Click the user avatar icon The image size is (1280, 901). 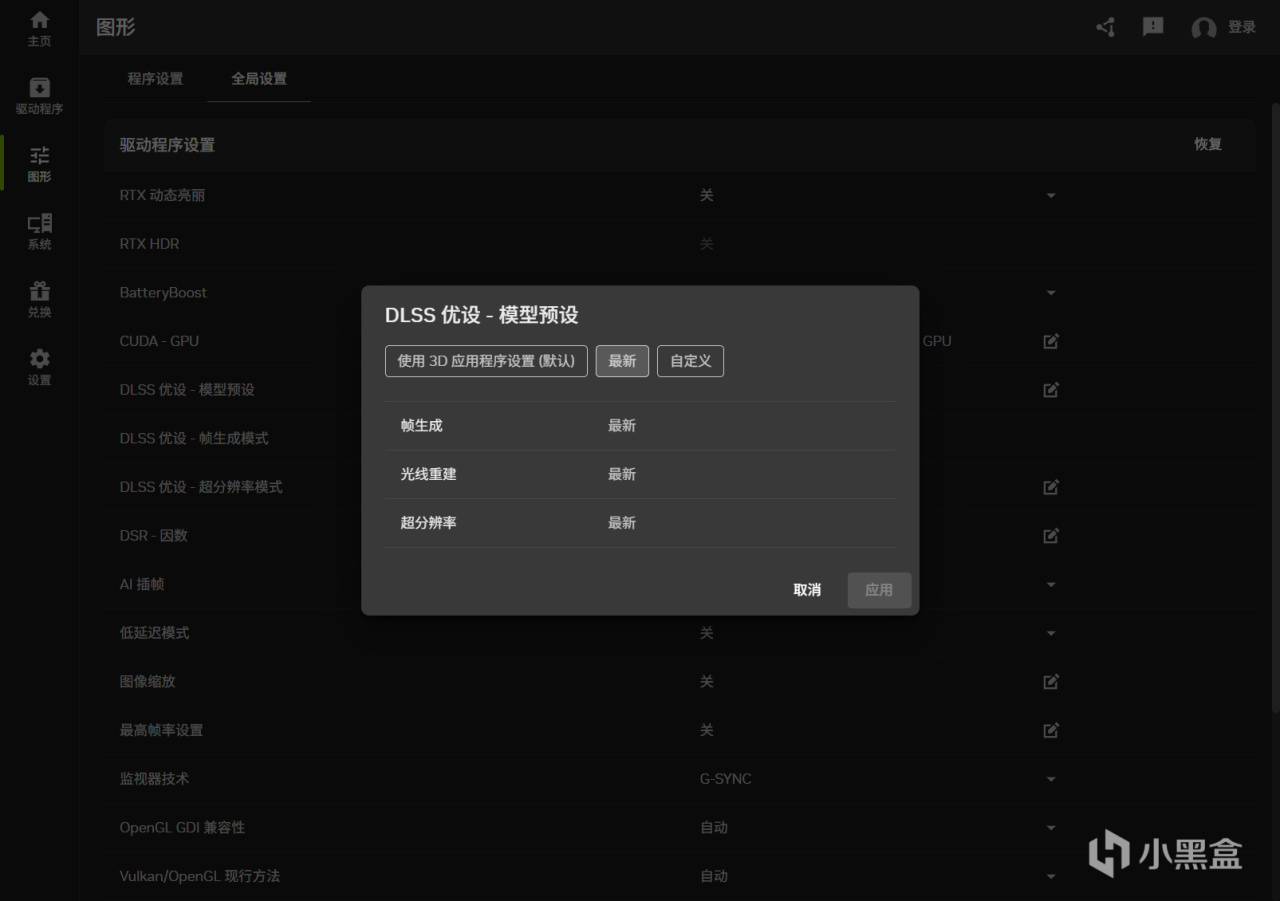pyautogui.click(x=1204, y=28)
